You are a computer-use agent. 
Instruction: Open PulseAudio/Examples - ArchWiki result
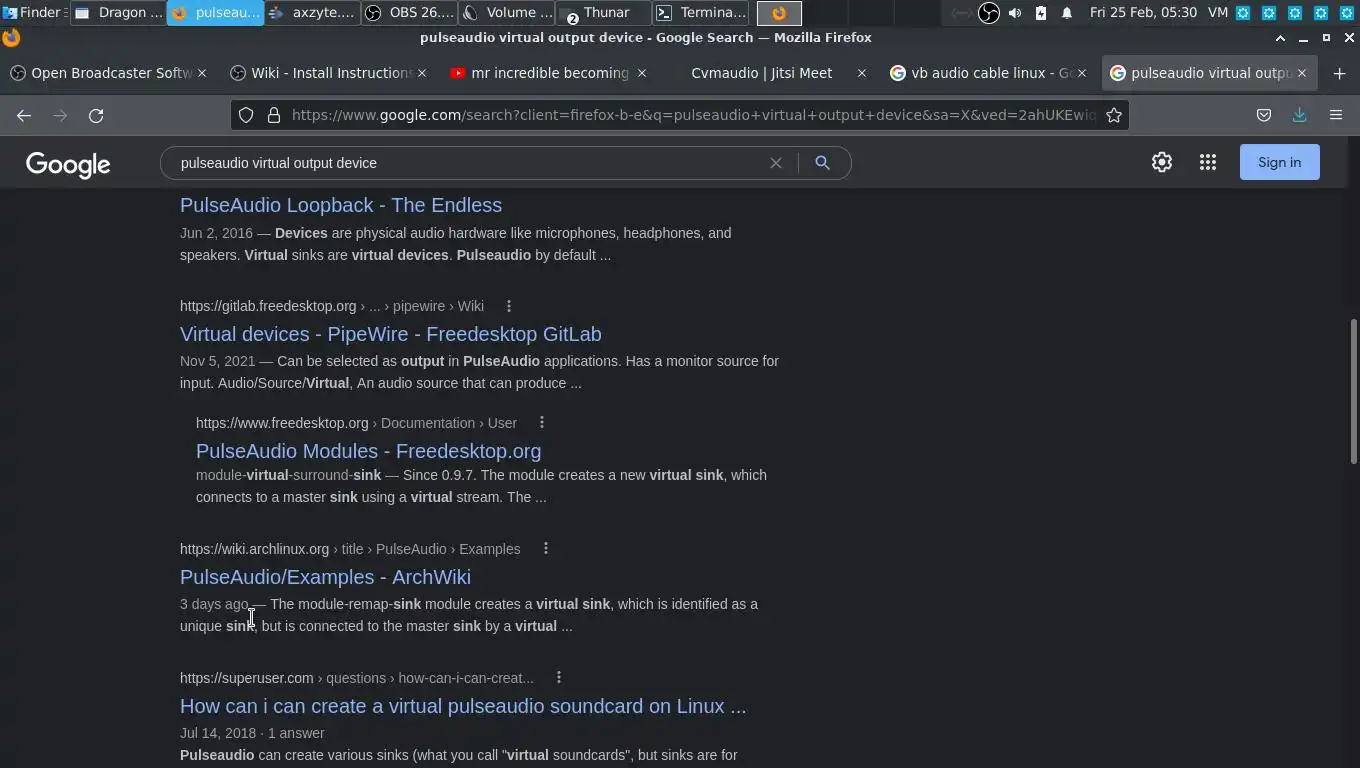325,577
